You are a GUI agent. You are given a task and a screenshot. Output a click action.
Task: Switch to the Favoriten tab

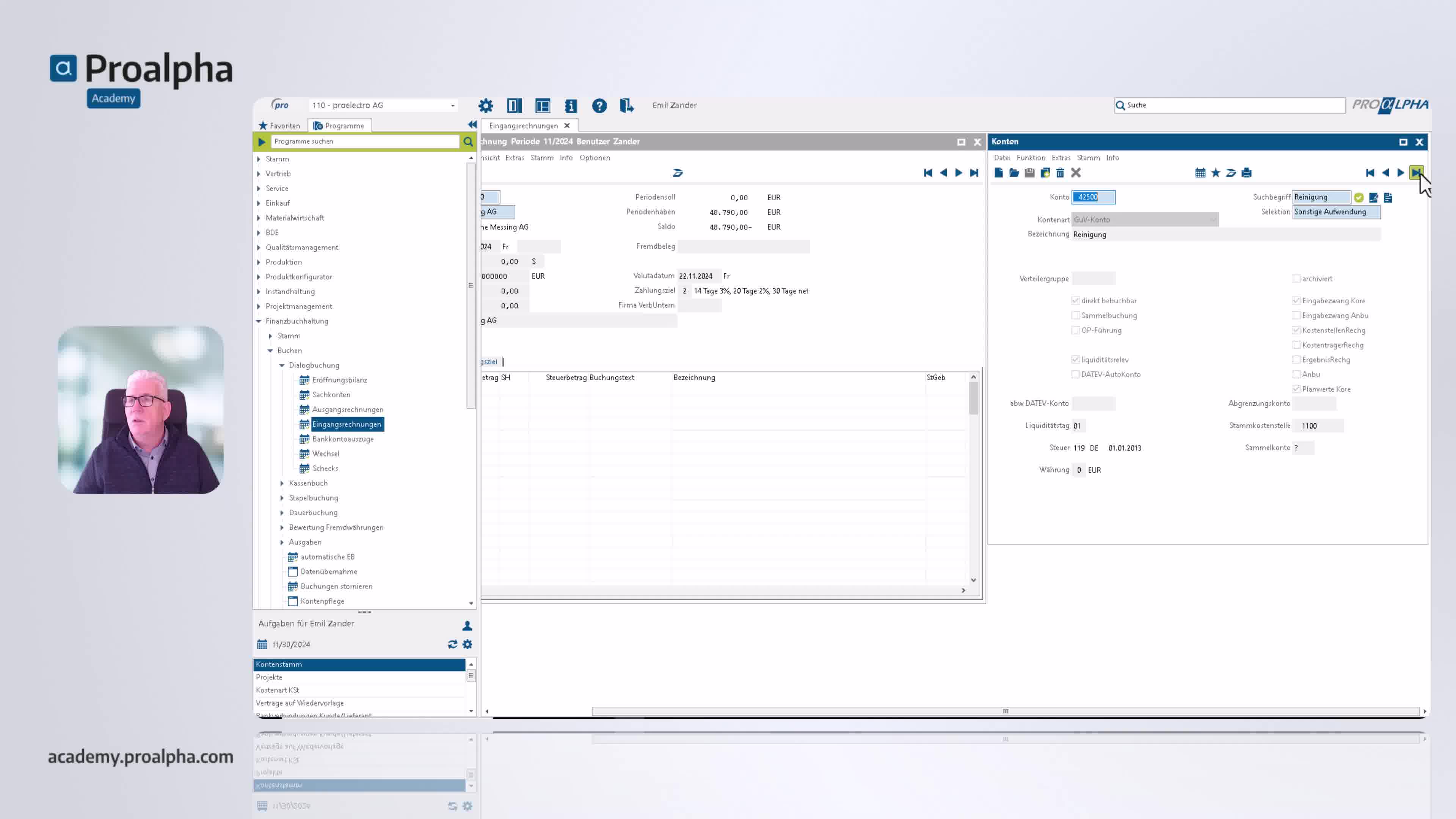coord(279,126)
